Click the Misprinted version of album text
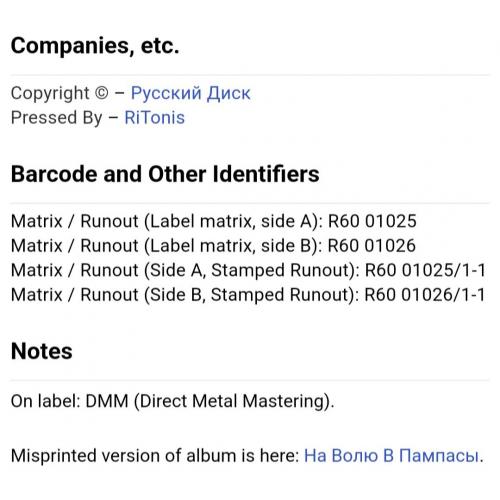Screen dimensions: 500x500 pos(155,455)
